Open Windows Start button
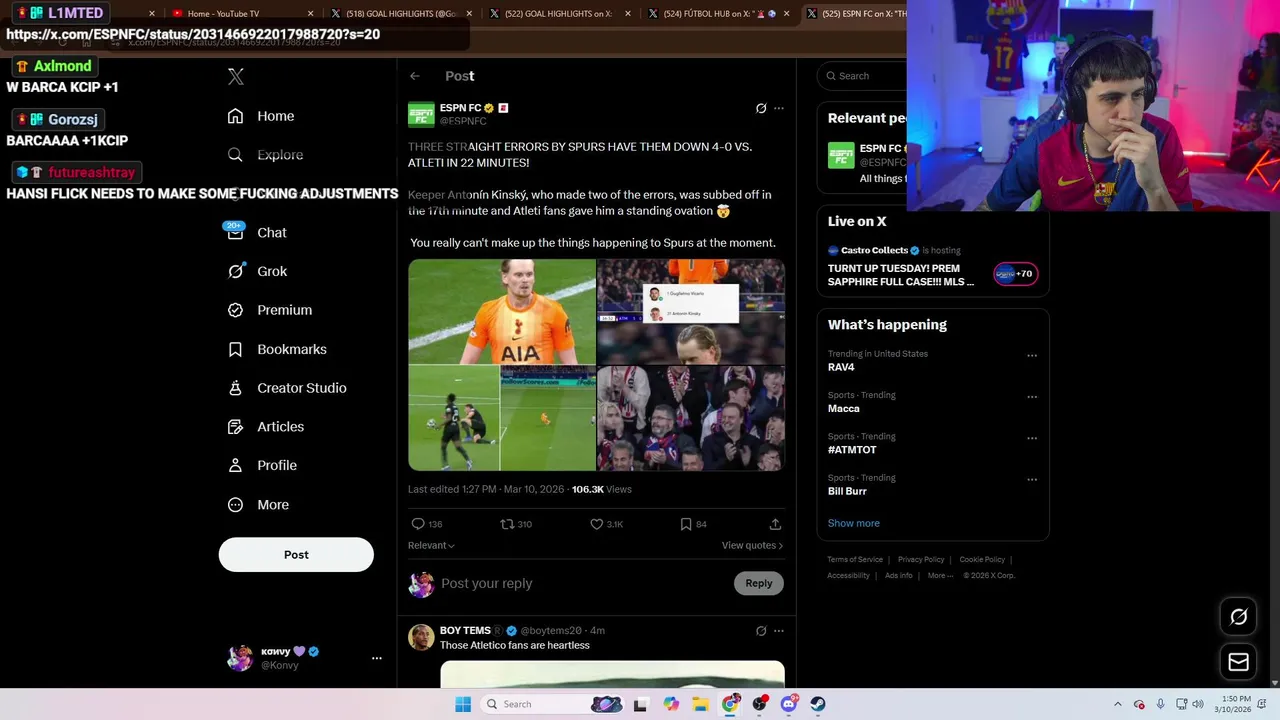This screenshot has width=1280, height=720. pos(463,704)
